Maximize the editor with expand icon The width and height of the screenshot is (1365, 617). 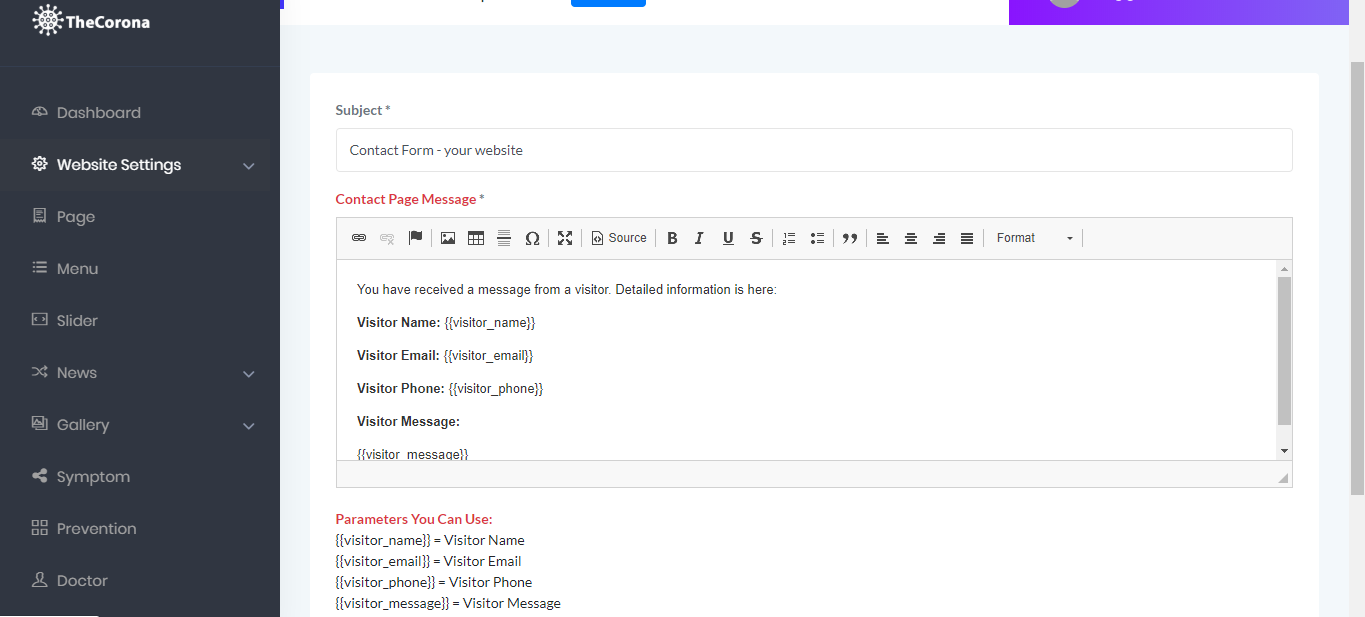point(565,238)
